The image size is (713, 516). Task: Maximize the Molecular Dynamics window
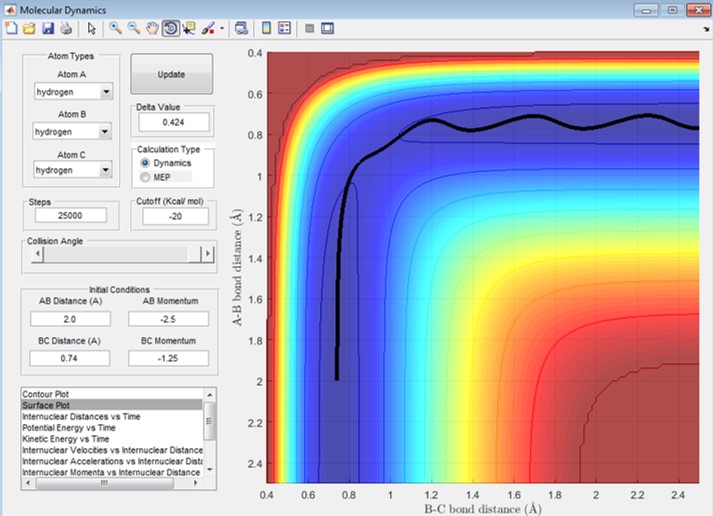[672, 10]
